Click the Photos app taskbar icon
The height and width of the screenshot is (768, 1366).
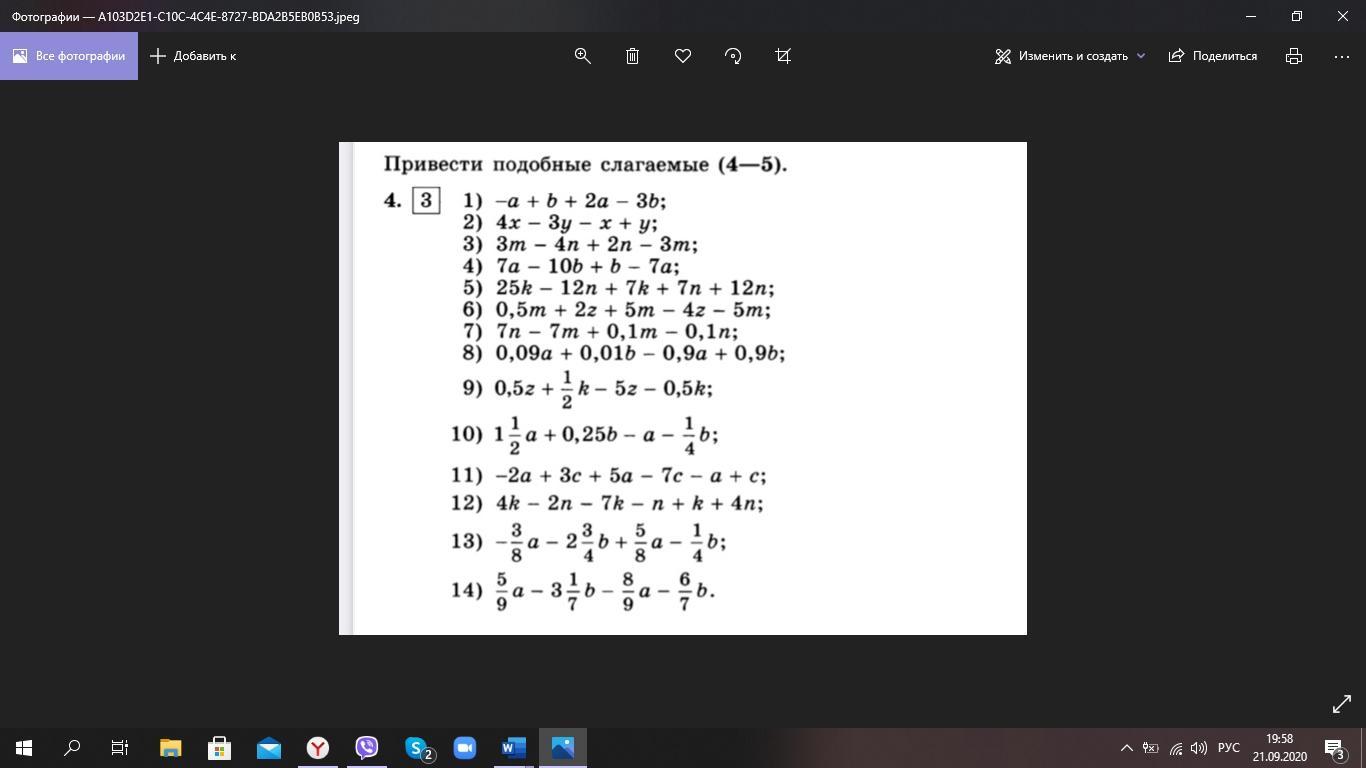(563, 748)
